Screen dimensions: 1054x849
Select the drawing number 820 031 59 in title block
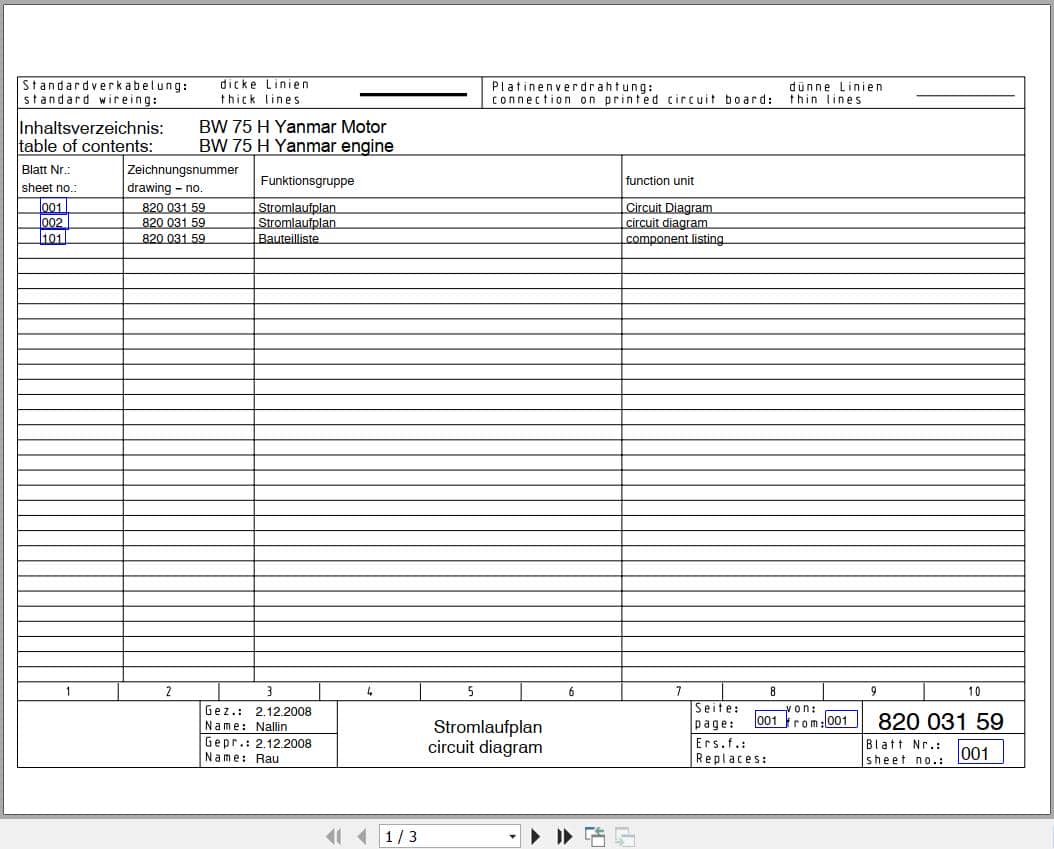[940, 721]
